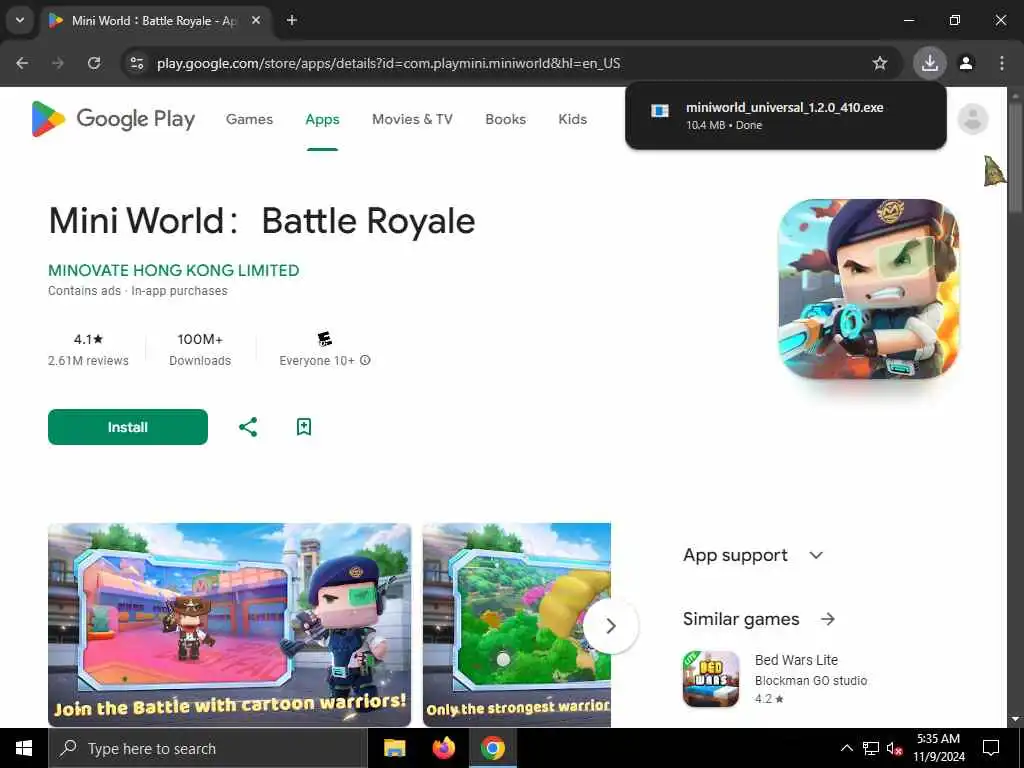The height and width of the screenshot is (768, 1024).
Task: Open the Similar games arrow
Action: [x=827, y=619]
